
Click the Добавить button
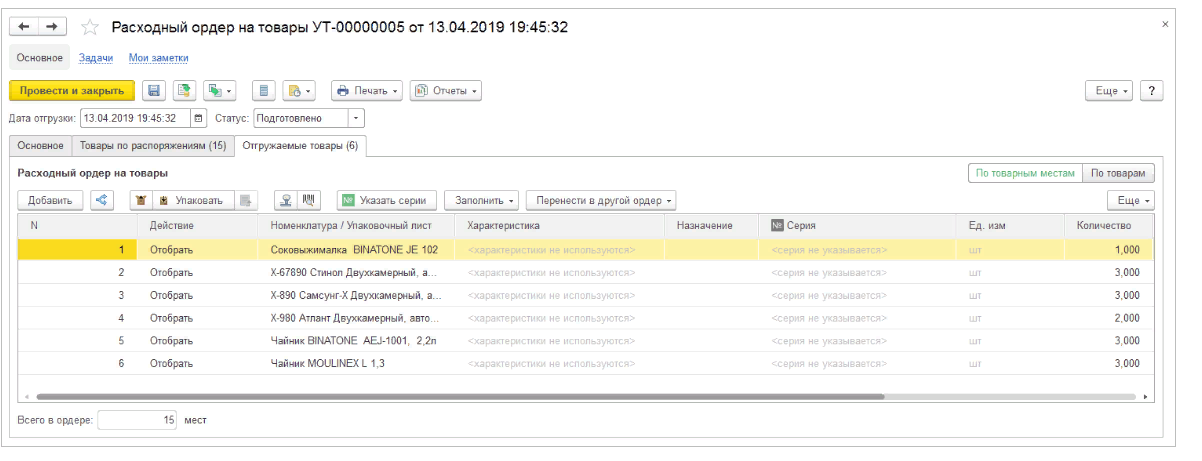coord(49,200)
